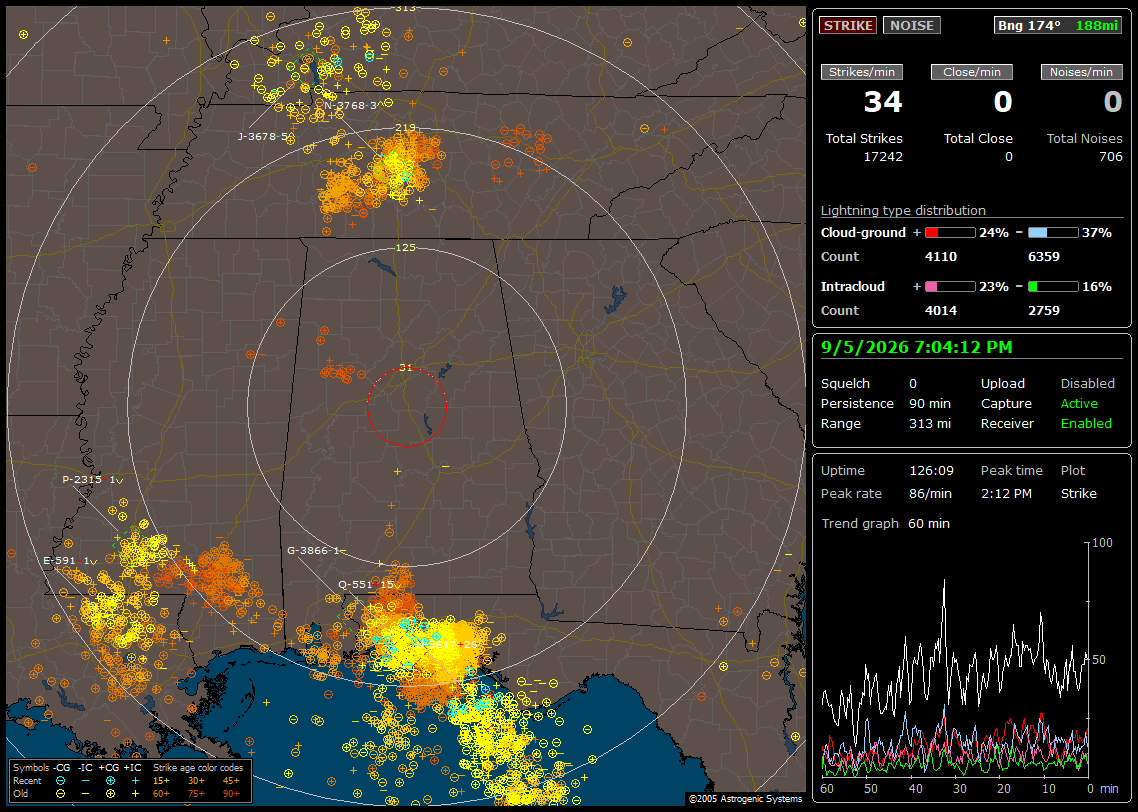Click storm cell label N-3768-3
This screenshot has height=812, width=1138.
tap(350, 105)
